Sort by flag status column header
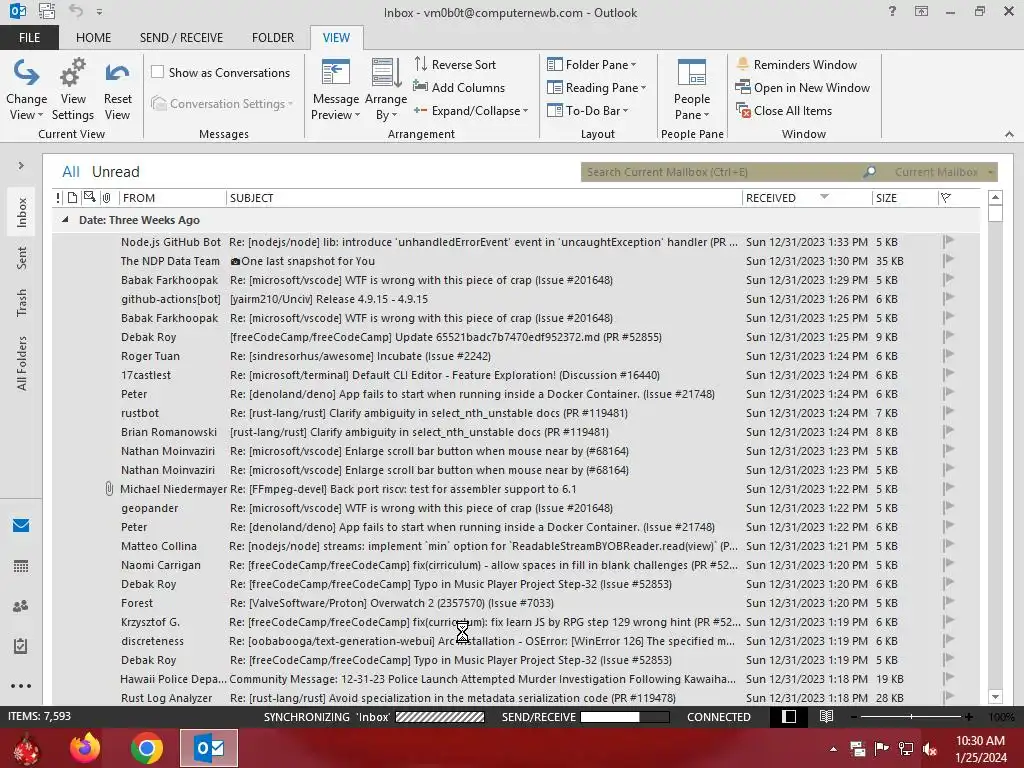This screenshot has width=1024, height=768. click(x=946, y=198)
